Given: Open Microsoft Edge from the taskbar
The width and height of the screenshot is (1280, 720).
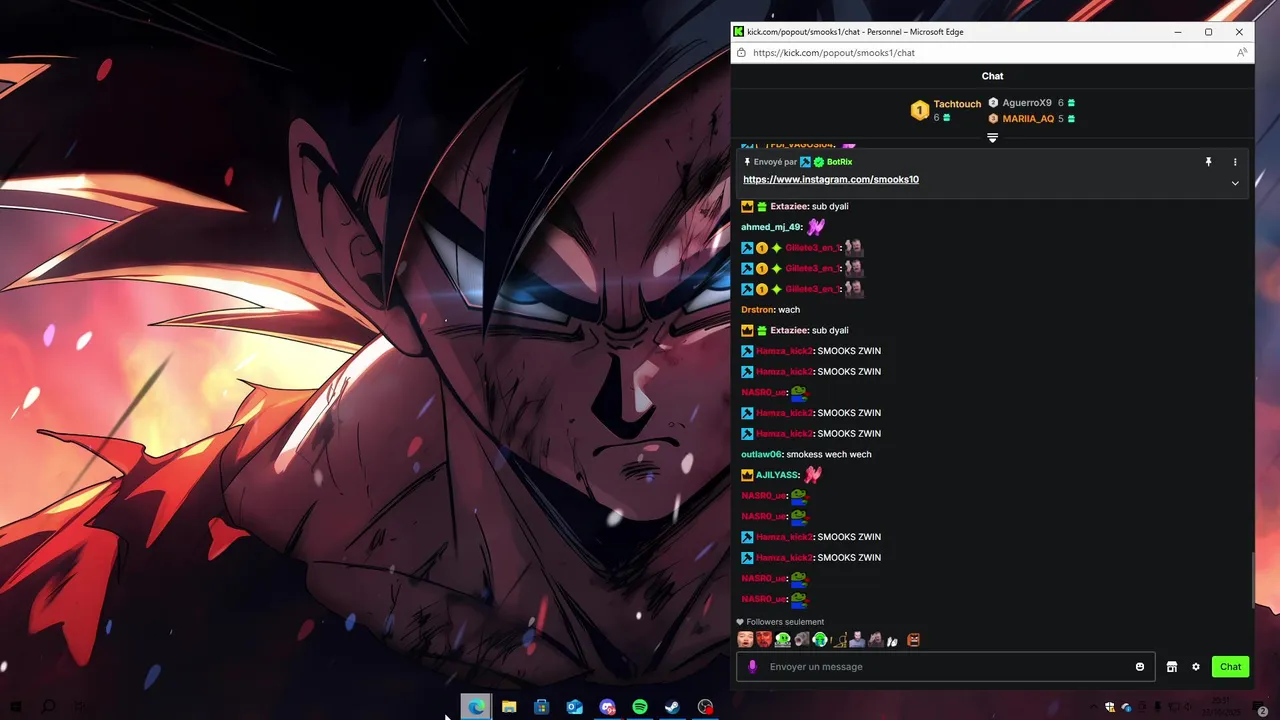Looking at the screenshot, I should pos(476,707).
